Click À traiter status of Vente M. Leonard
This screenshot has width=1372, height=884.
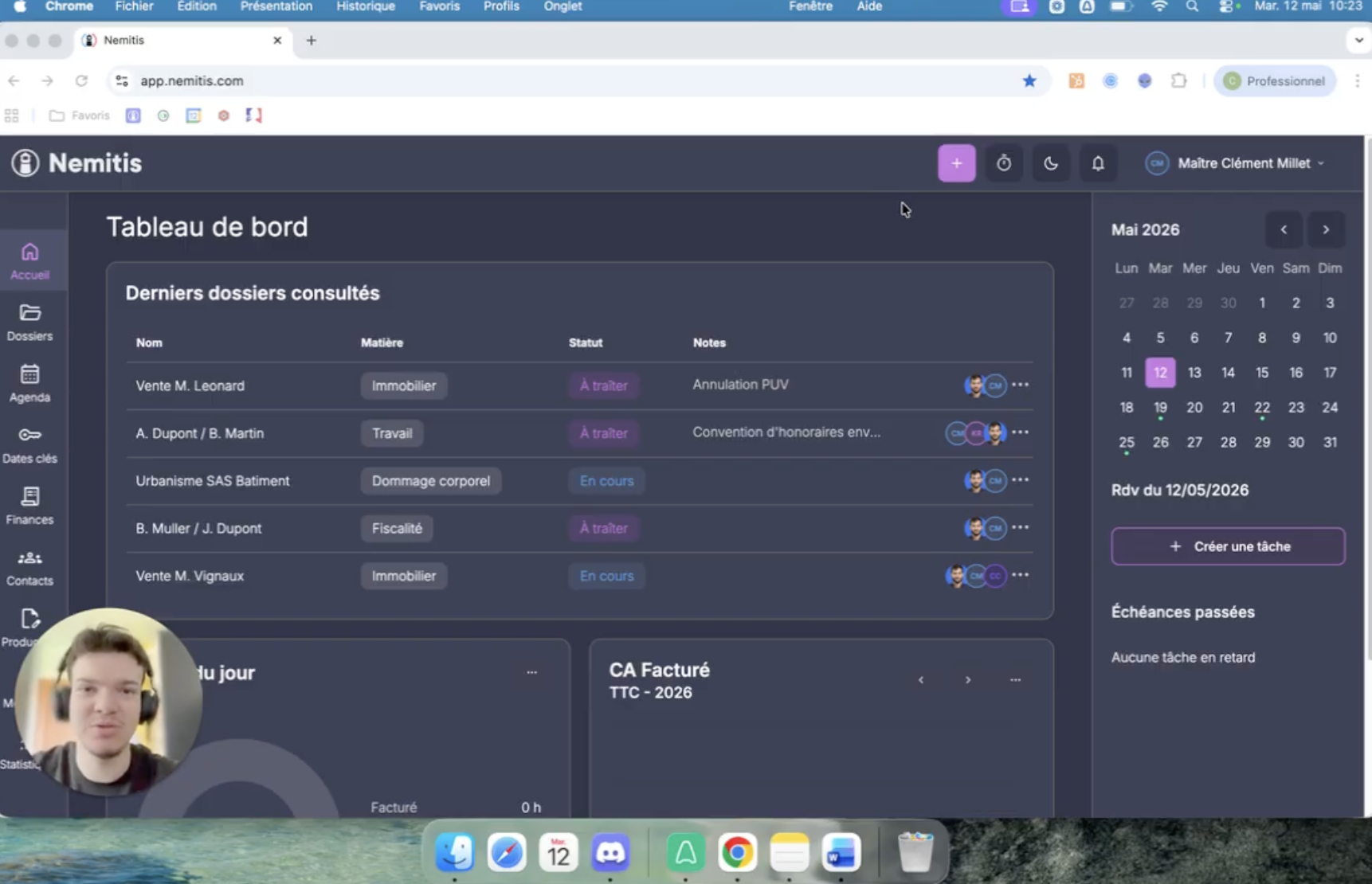pos(603,385)
